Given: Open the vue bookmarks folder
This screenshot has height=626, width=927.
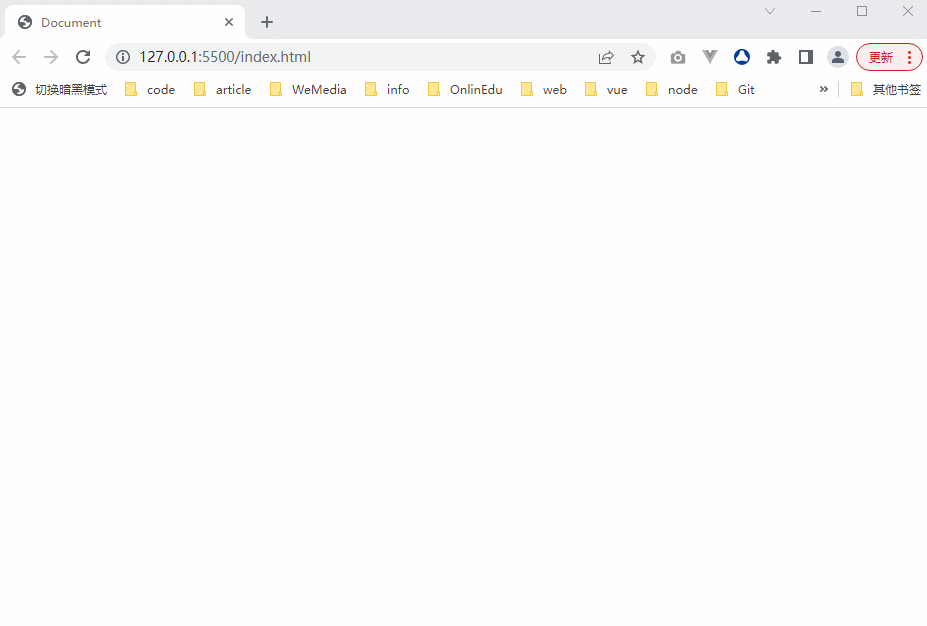Looking at the screenshot, I should [606, 89].
